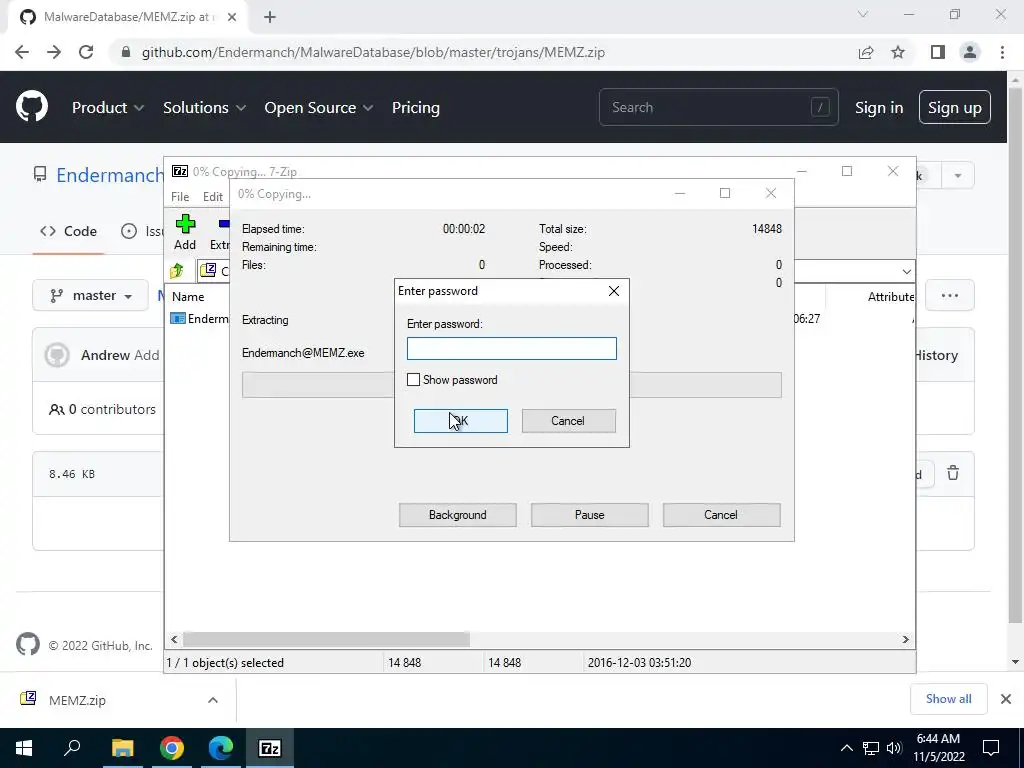Click 7-Zip icon in taskbar

click(270, 748)
